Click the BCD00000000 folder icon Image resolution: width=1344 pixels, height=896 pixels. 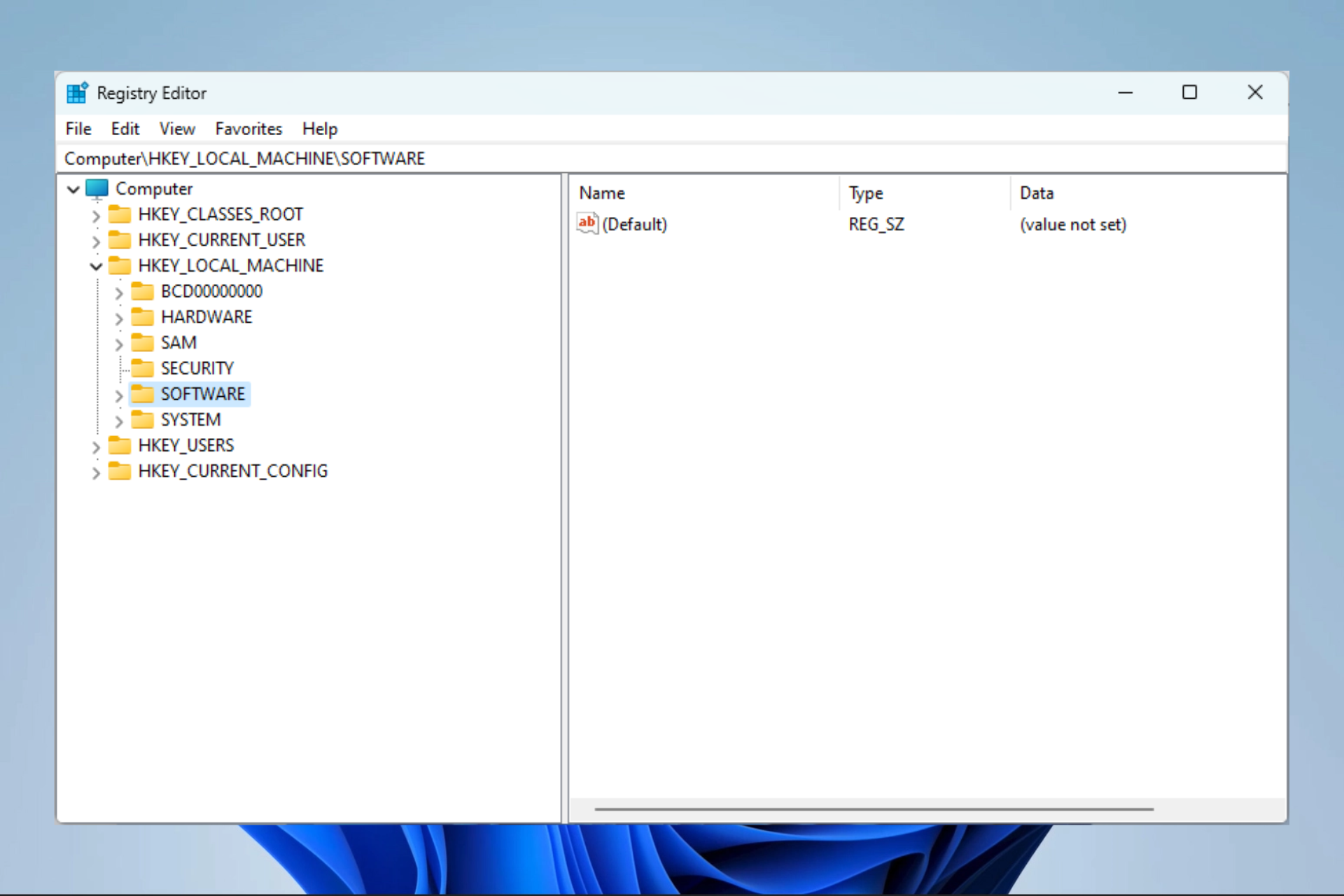(143, 291)
